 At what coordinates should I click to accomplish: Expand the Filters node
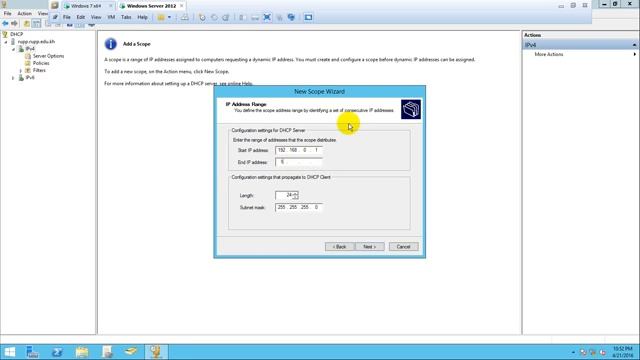(20, 71)
